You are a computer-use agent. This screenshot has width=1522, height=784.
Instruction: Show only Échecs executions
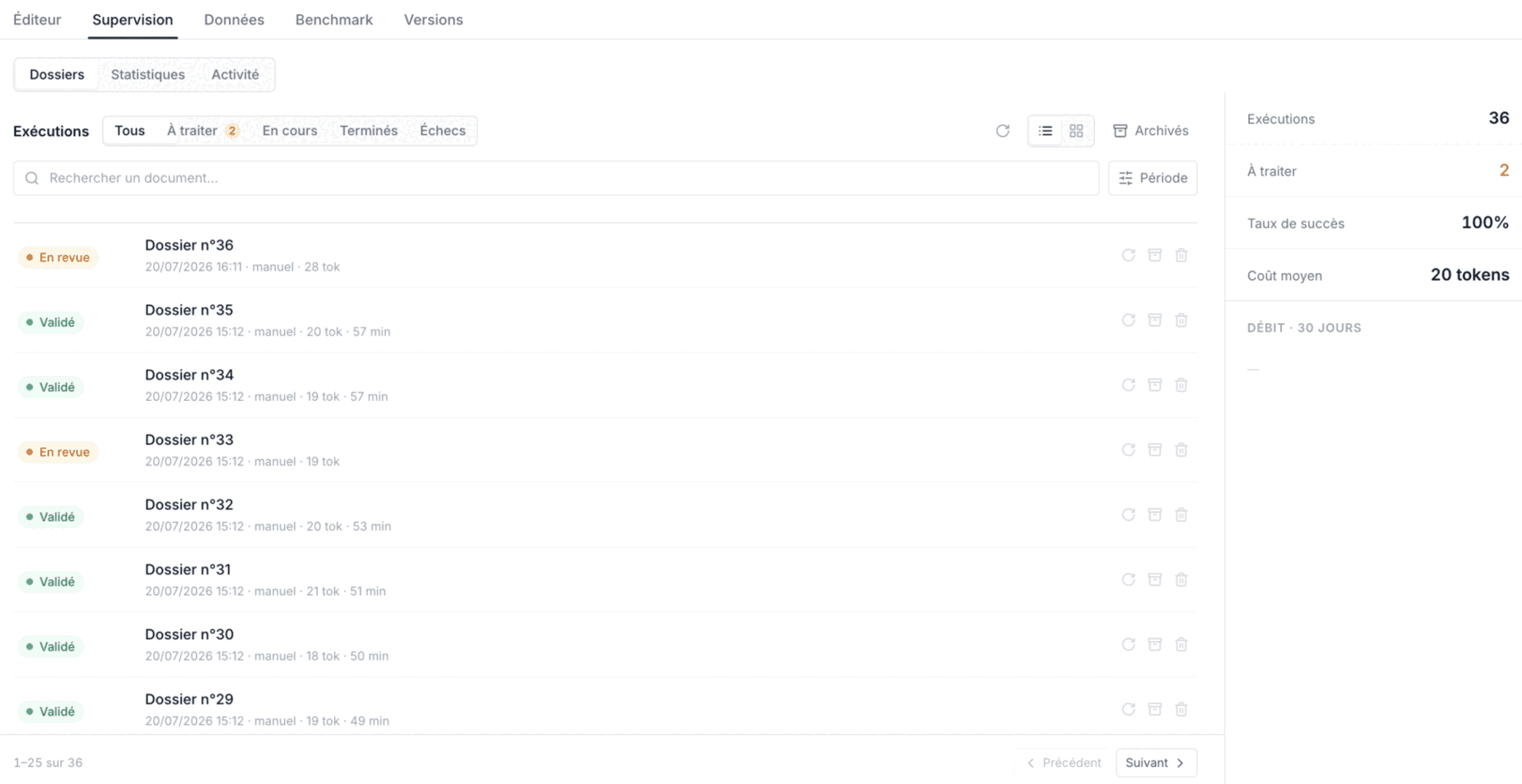(442, 131)
